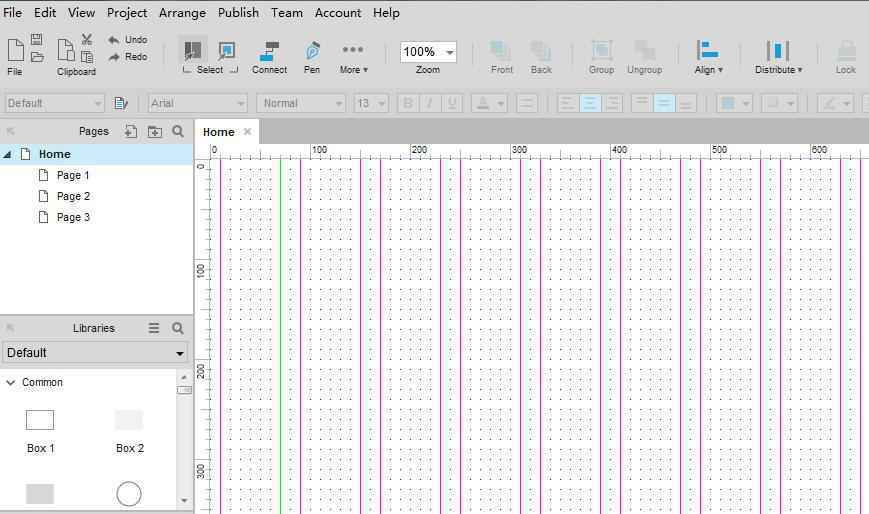This screenshot has width=869, height=514.
Task: Open the outer shadow options
Action: [779, 103]
